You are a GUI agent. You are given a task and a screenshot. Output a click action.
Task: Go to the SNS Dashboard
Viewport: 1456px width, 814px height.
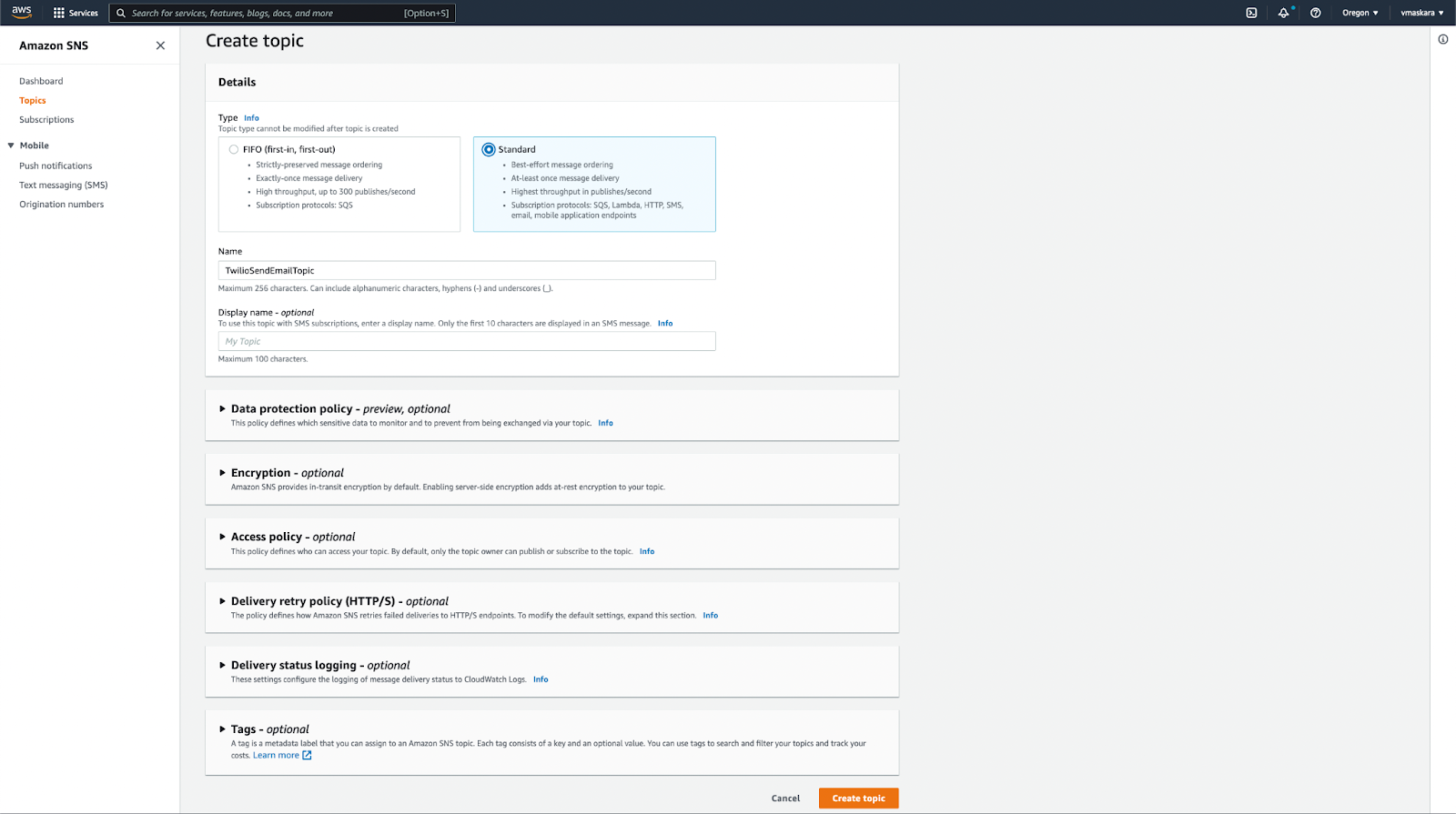[41, 81]
